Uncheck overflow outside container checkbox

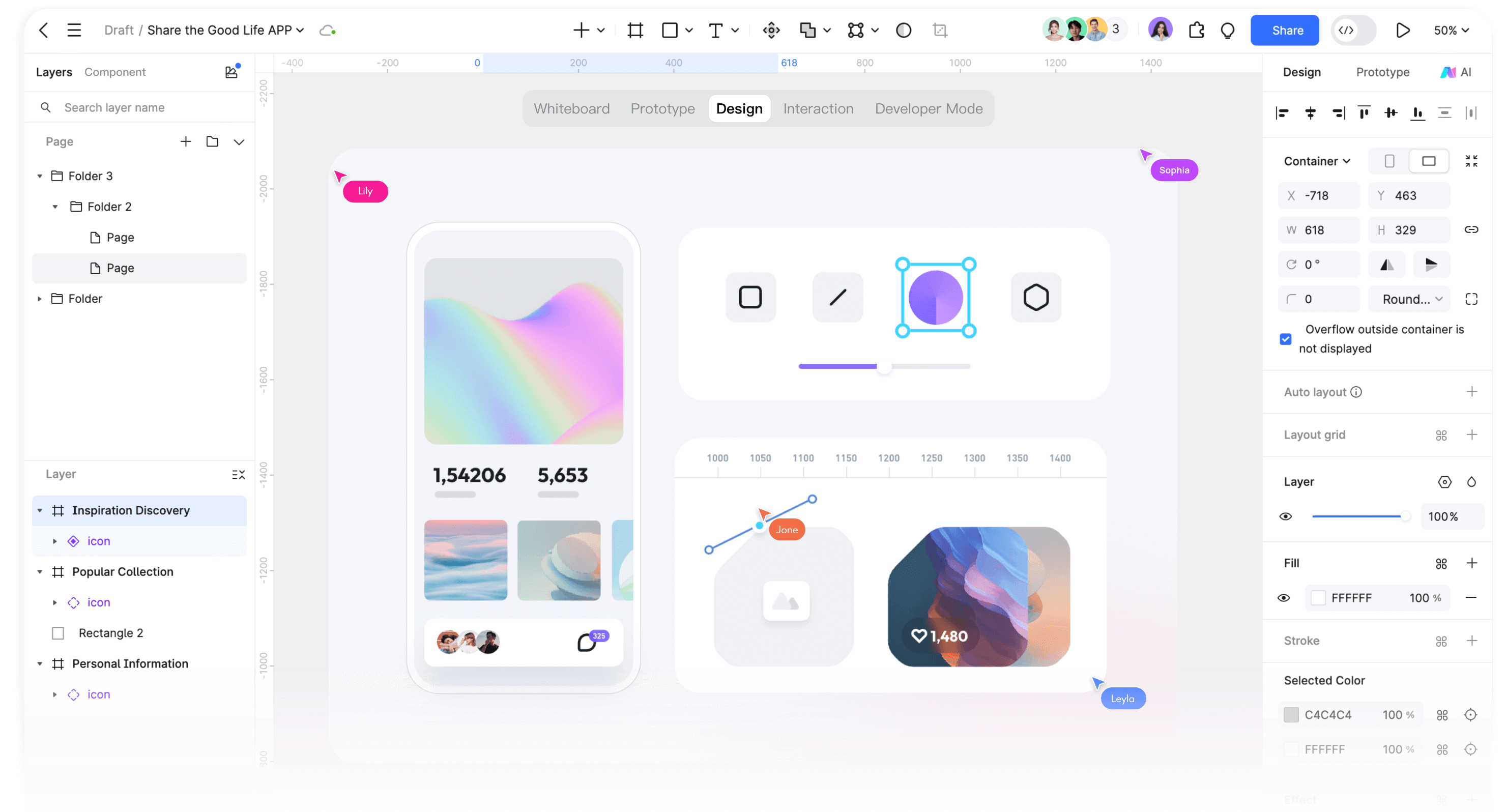click(1286, 339)
